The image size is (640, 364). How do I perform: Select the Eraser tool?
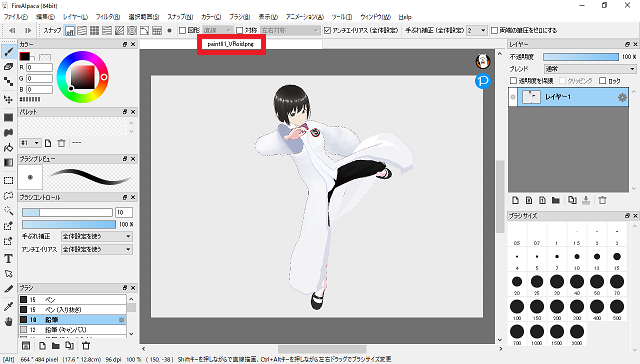(x=8, y=67)
